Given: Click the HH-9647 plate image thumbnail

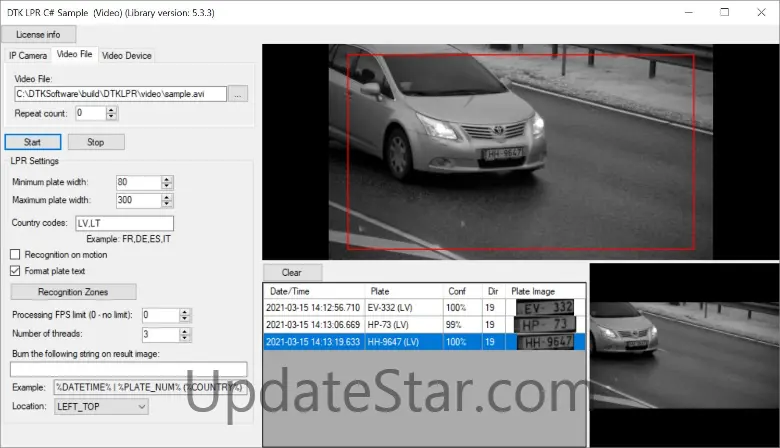Looking at the screenshot, I should tap(545, 342).
